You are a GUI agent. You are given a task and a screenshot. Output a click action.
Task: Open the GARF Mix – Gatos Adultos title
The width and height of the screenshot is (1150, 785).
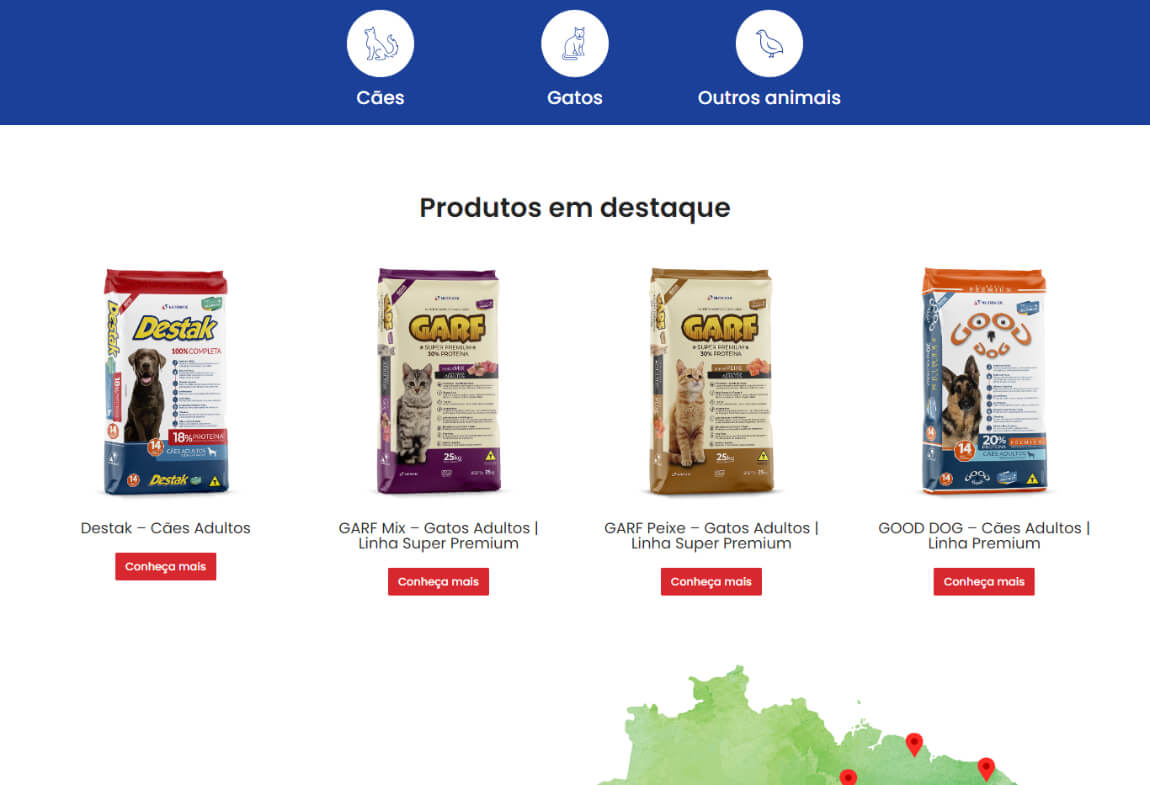pyautogui.click(x=439, y=536)
